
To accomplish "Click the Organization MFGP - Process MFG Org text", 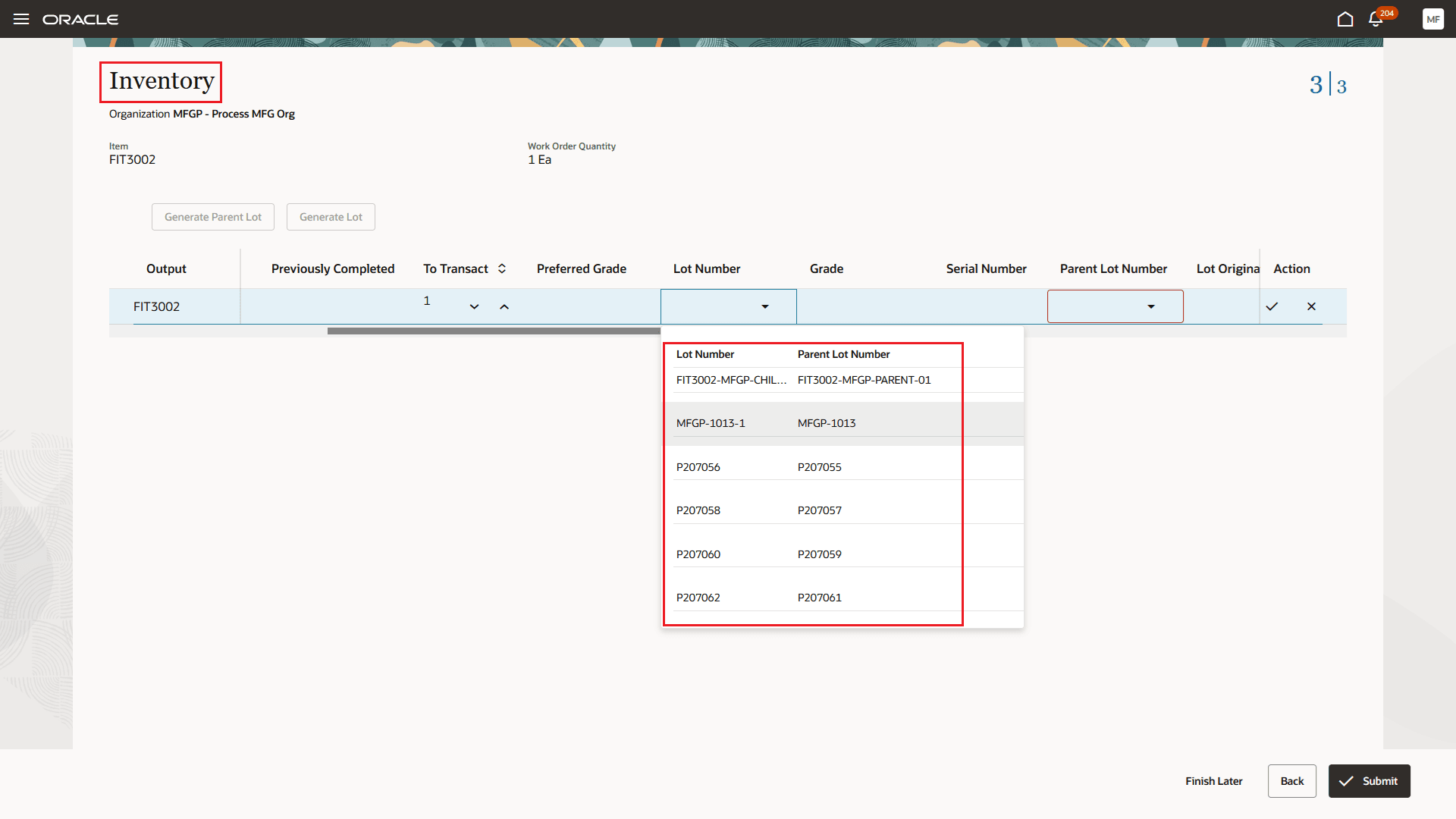I will pyautogui.click(x=202, y=114).
